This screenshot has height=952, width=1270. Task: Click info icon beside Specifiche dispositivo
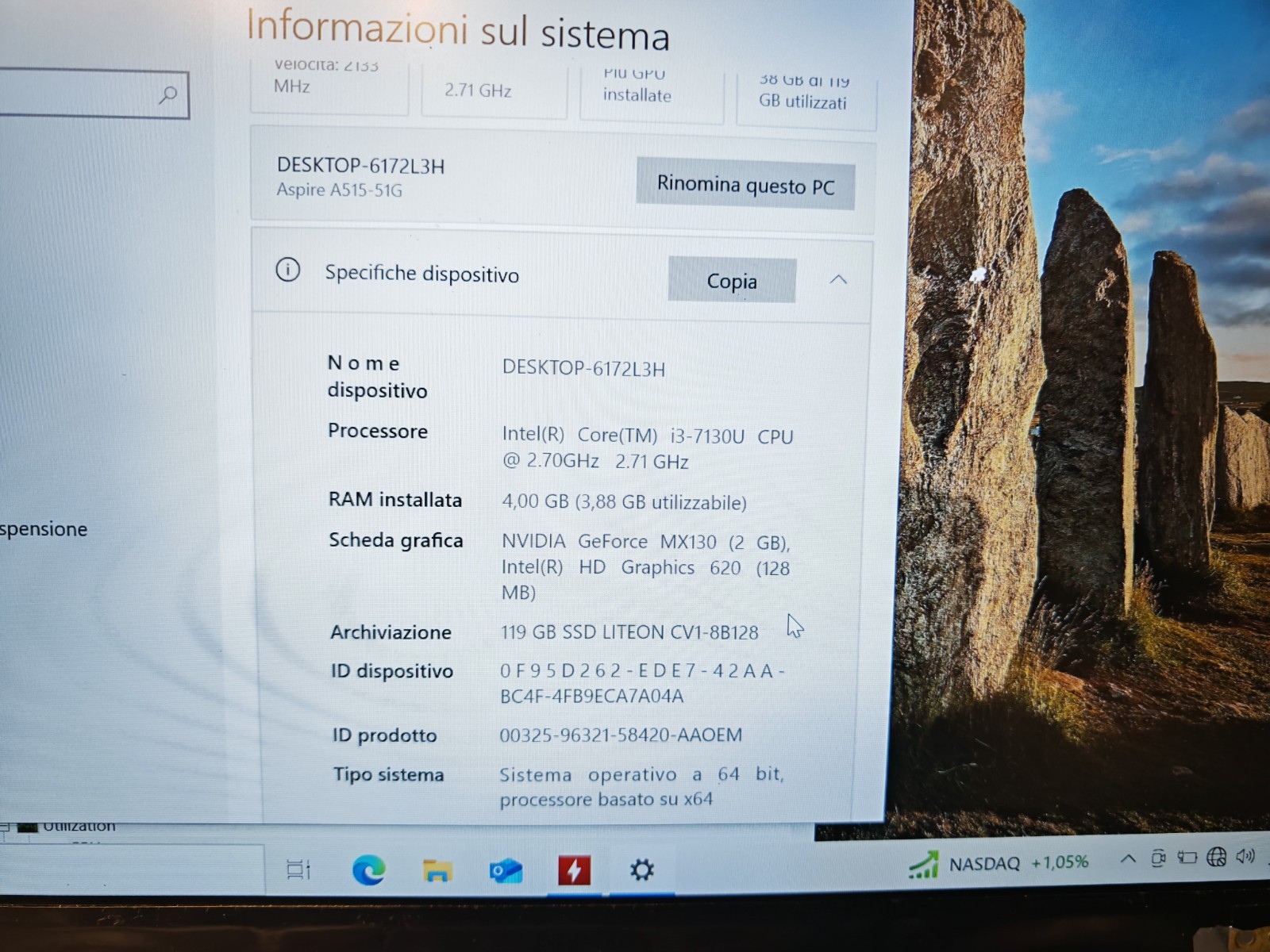click(287, 270)
